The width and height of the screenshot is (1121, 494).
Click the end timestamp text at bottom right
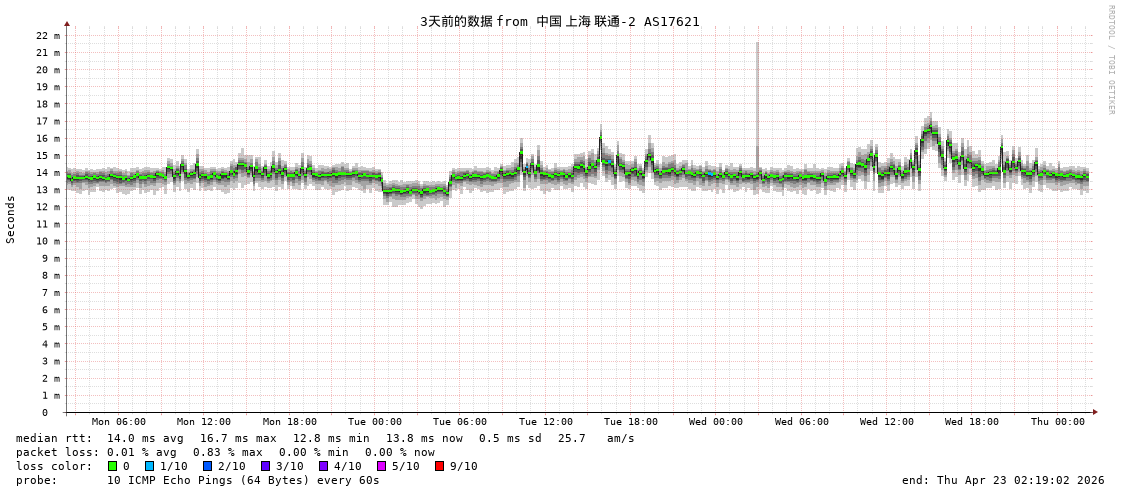pos(1003,480)
